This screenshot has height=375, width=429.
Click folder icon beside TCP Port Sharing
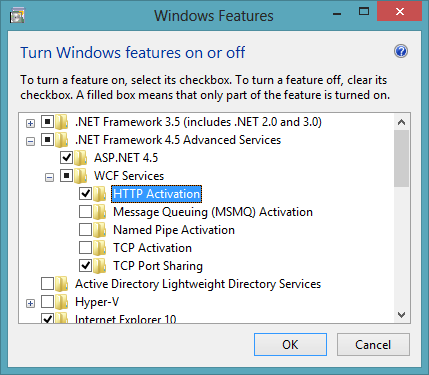tap(99, 266)
